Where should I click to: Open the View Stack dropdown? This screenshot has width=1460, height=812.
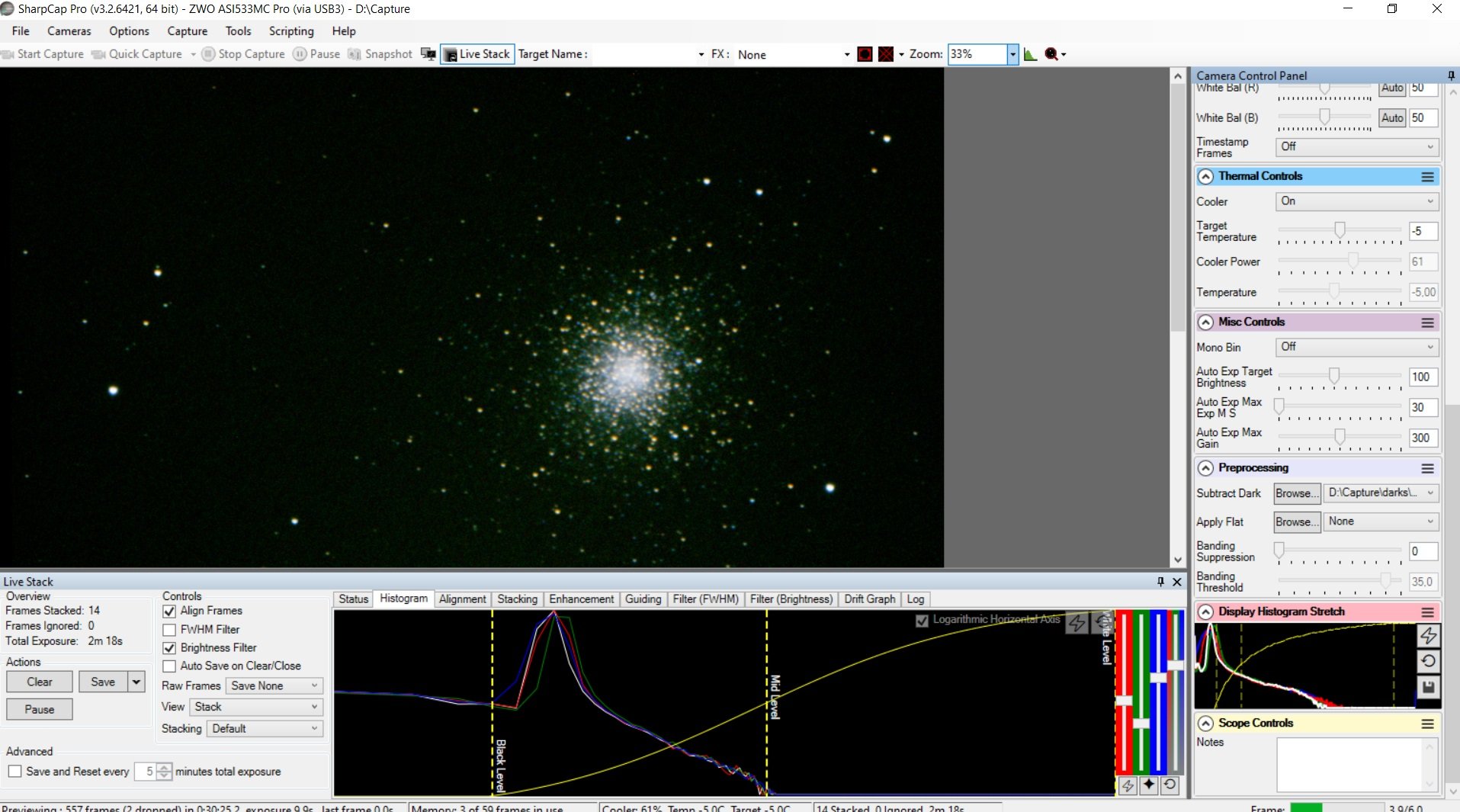[256, 708]
